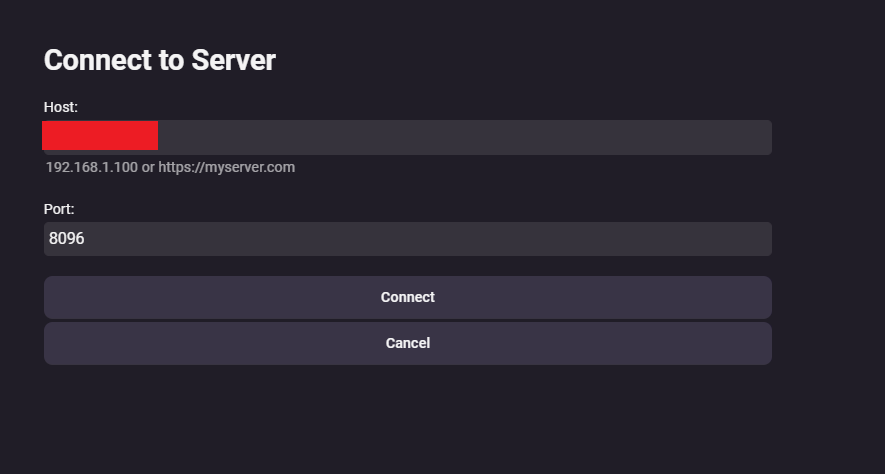Focus the Host input field
The image size is (885, 474).
tap(460, 137)
